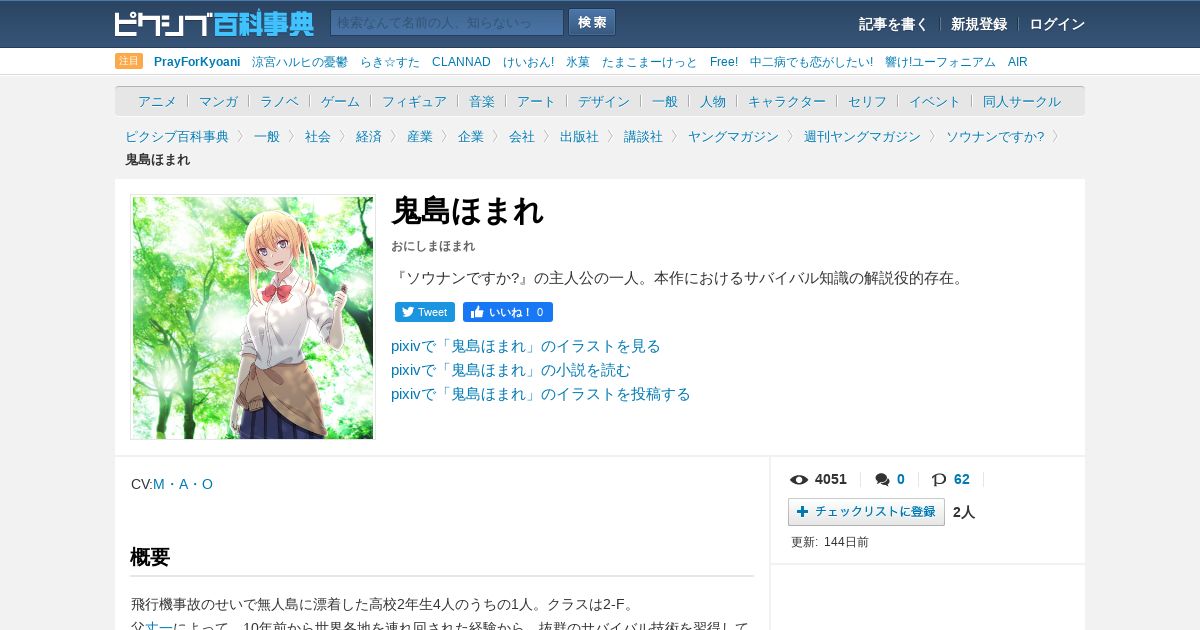Select 人物 category menu

tap(713, 101)
